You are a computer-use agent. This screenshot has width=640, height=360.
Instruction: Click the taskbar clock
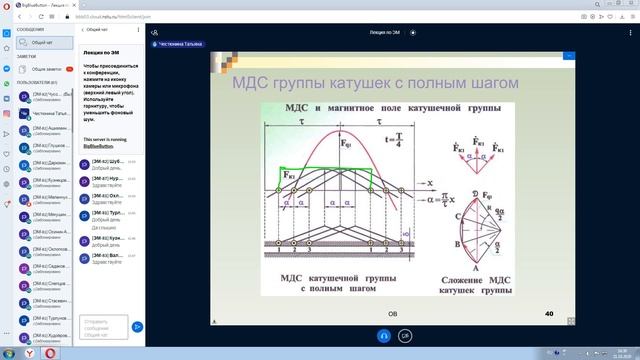[x=622, y=353]
